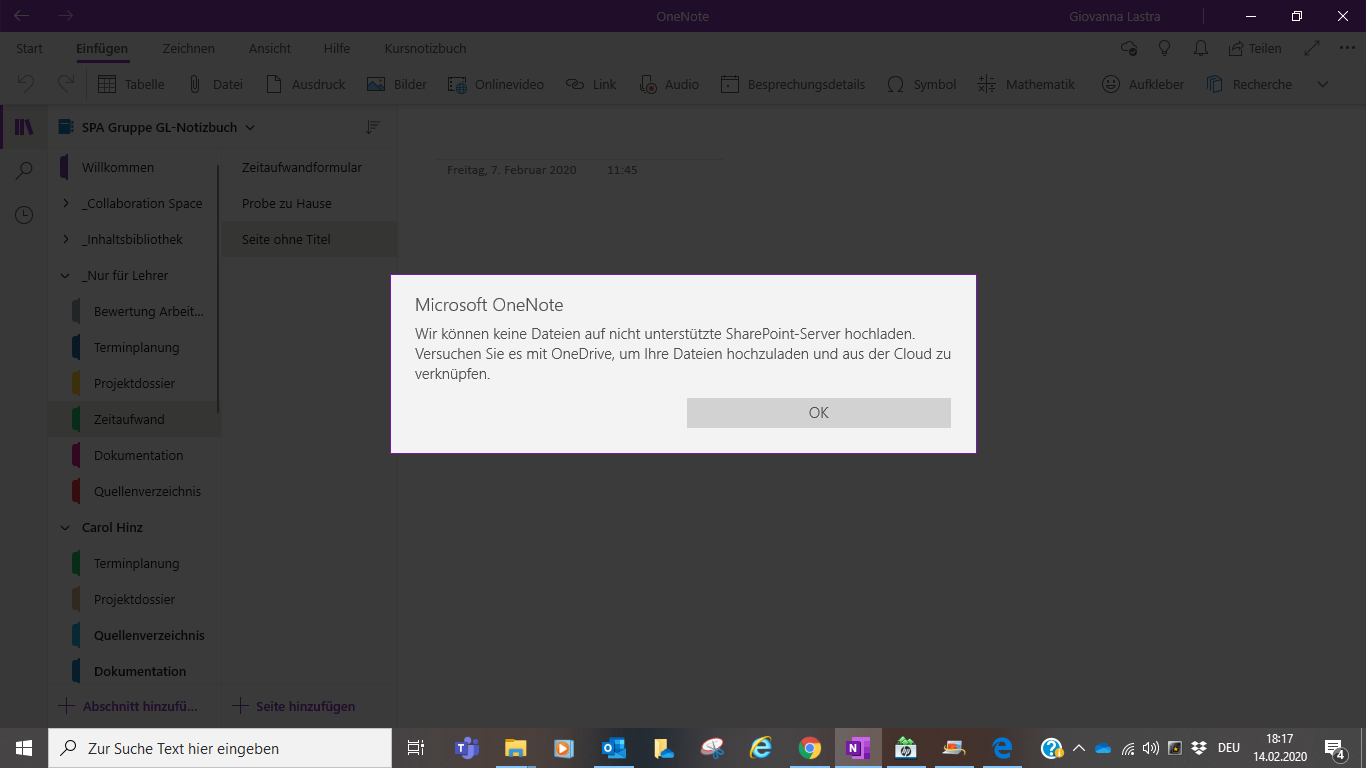
Task: Open the search magnifier in sidebar
Action: click(24, 171)
